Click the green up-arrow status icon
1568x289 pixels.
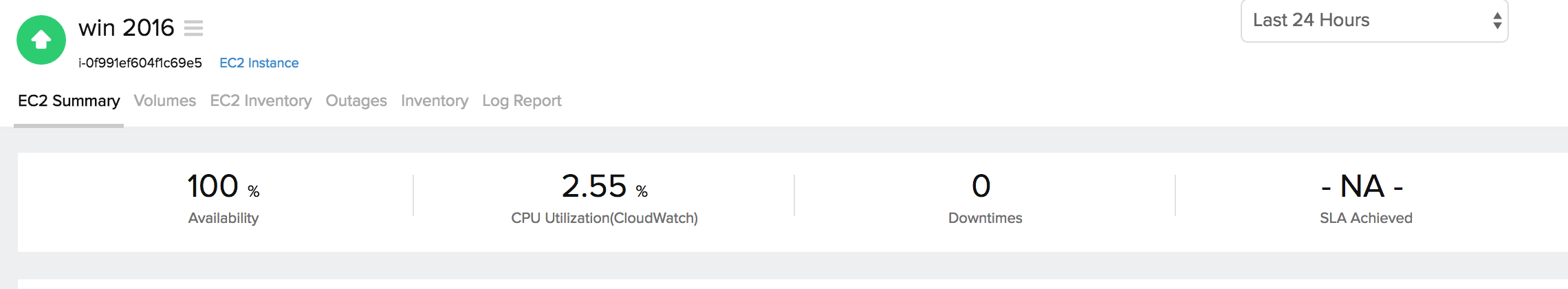41,40
